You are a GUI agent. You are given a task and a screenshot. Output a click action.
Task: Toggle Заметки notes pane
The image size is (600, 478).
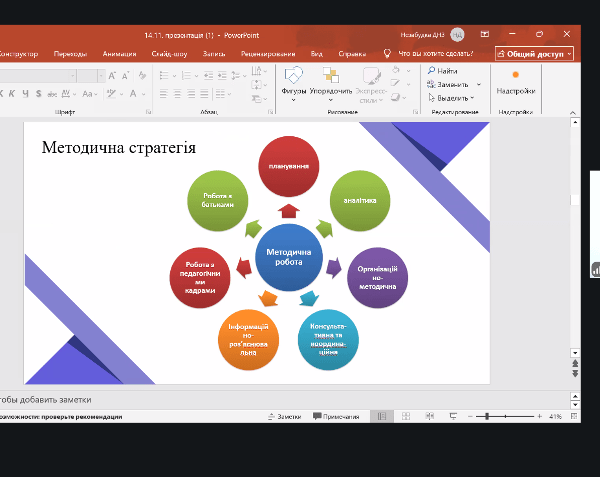tap(283, 416)
